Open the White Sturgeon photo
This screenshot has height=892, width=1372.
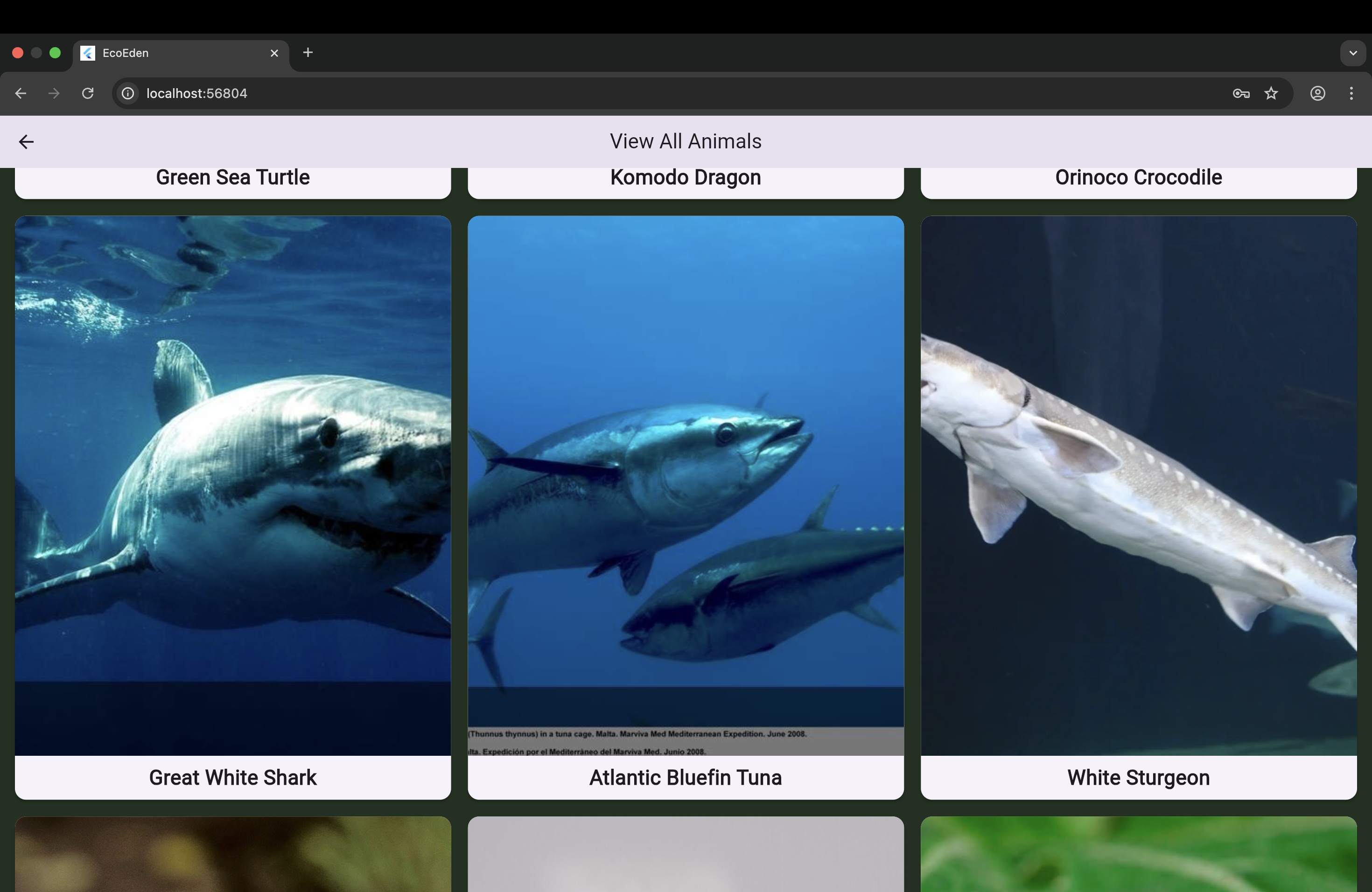(1139, 485)
